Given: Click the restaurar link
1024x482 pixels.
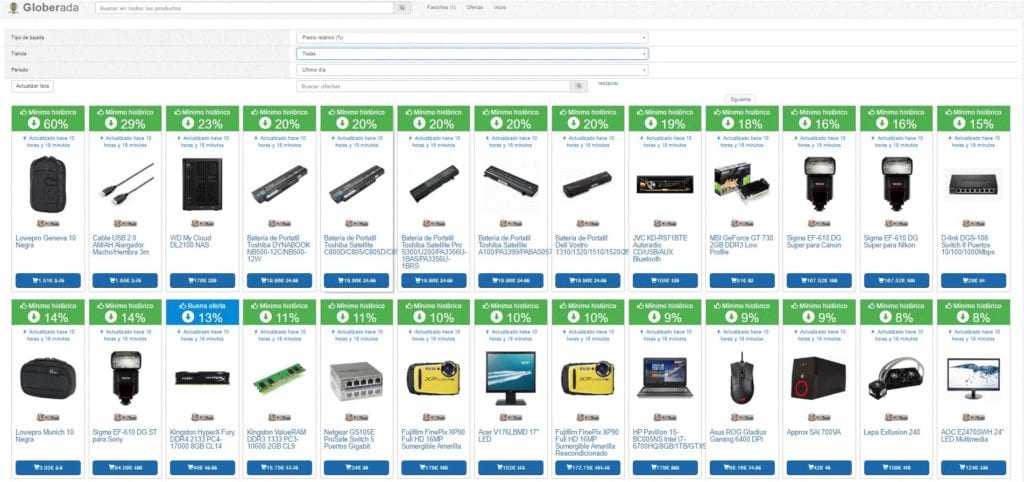Looking at the screenshot, I should click(x=608, y=83).
